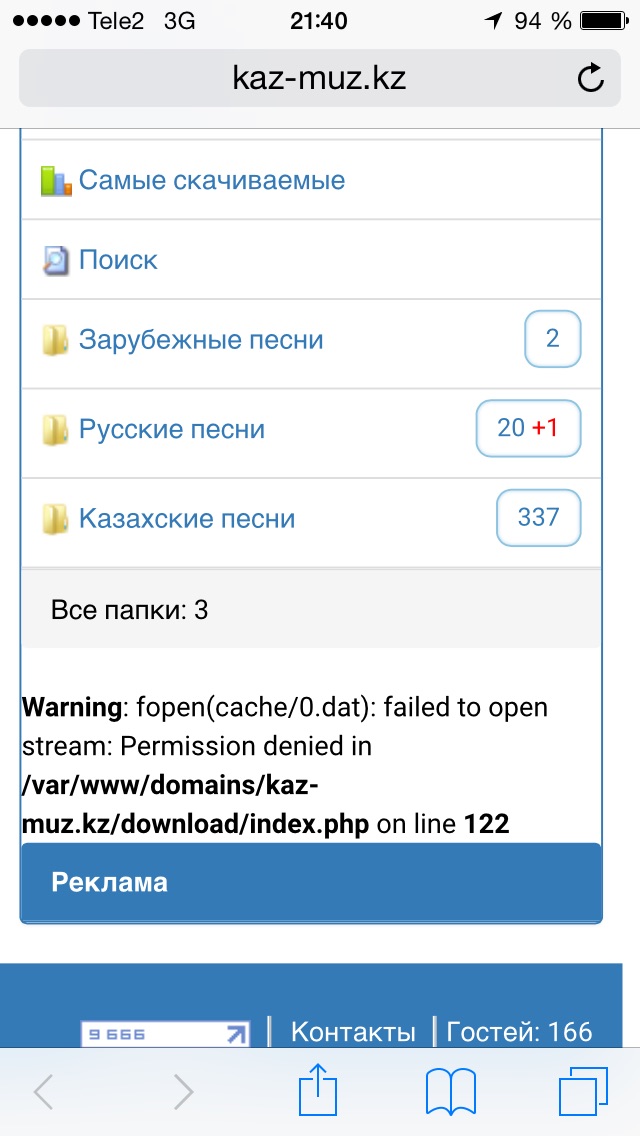Tap the search magnifier icon beside Поиск
640x1136 pixels.
[55, 261]
